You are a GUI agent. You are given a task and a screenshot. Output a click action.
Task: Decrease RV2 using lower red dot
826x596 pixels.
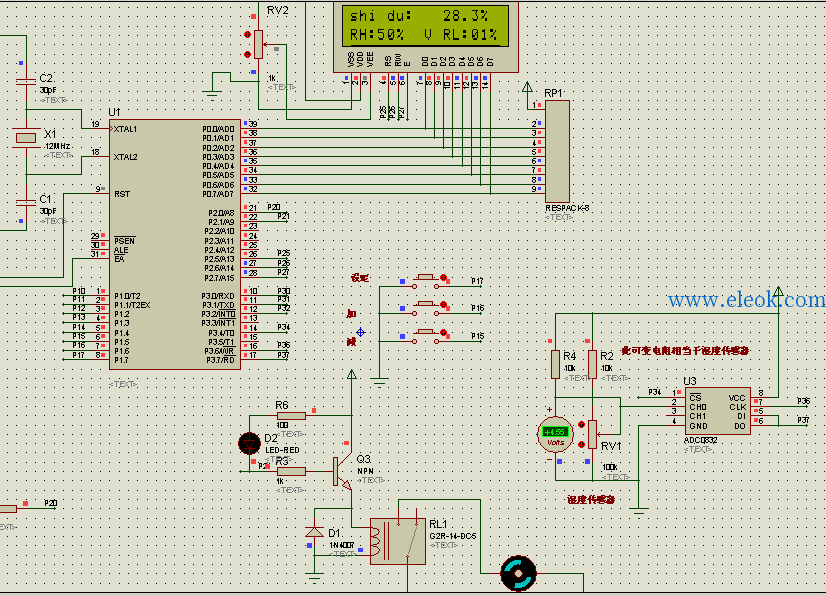pyautogui.click(x=247, y=54)
